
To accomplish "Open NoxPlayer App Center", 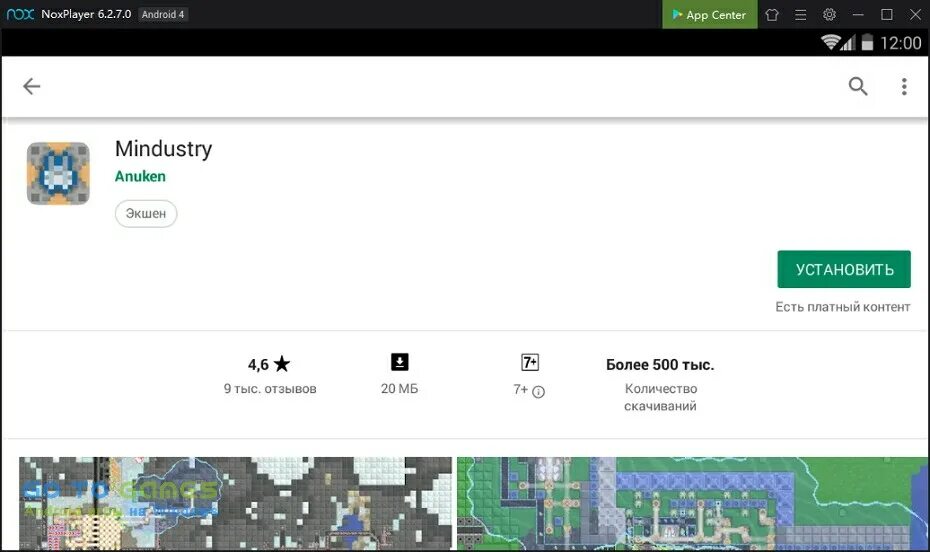I will click(x=709, y=15).
